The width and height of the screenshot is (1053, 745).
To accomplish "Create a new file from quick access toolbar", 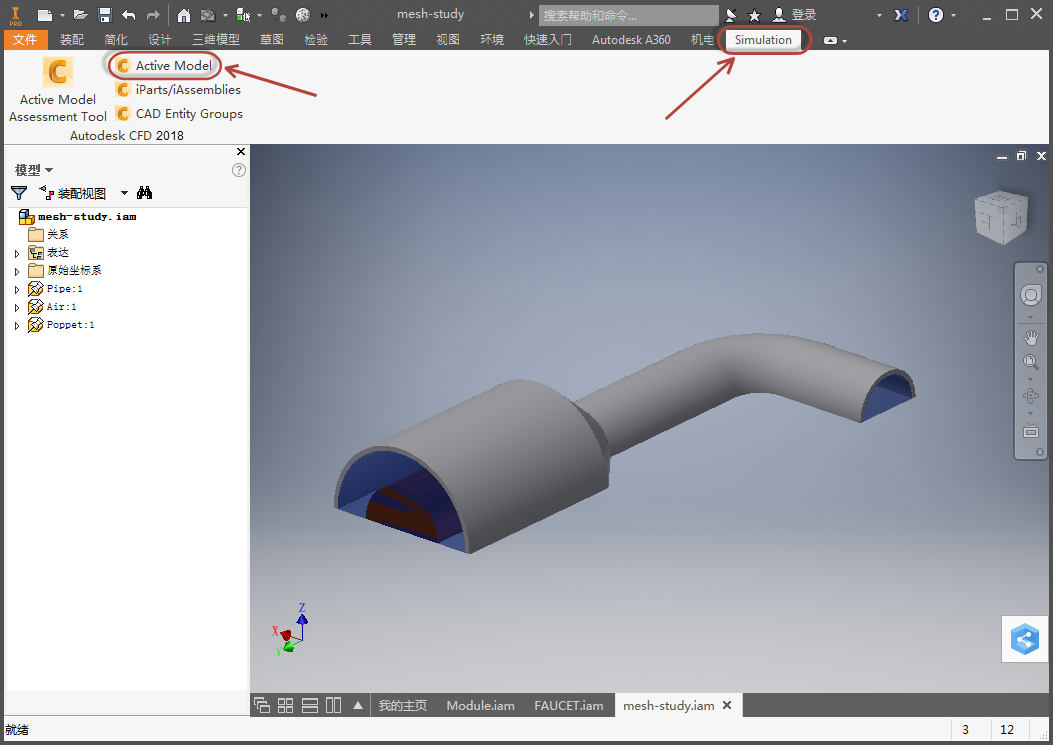I will pos(44,15).
